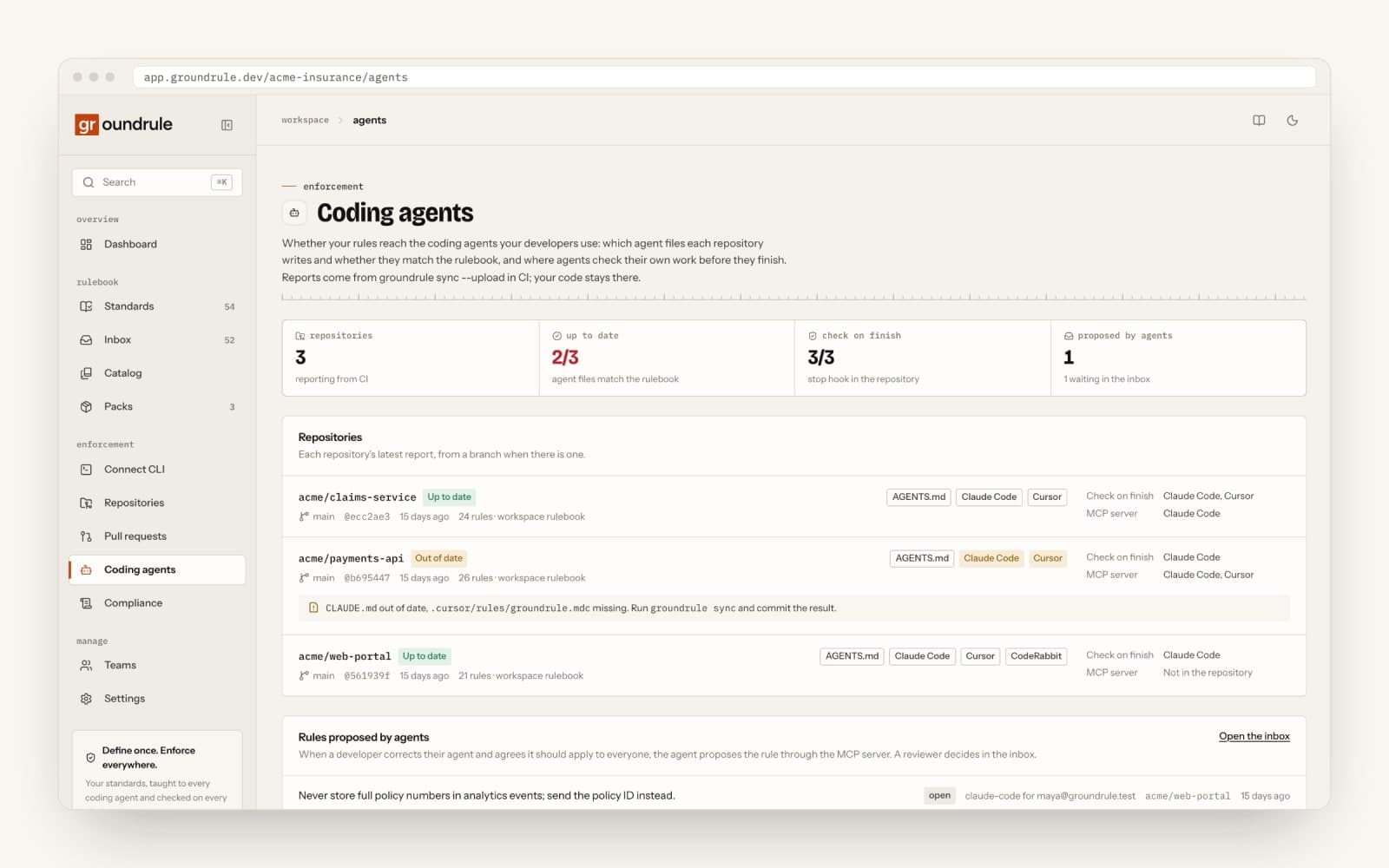Open the acme/web-portal repository
The width and height of the screenshot is (1389, 868).
coord(345,656)
